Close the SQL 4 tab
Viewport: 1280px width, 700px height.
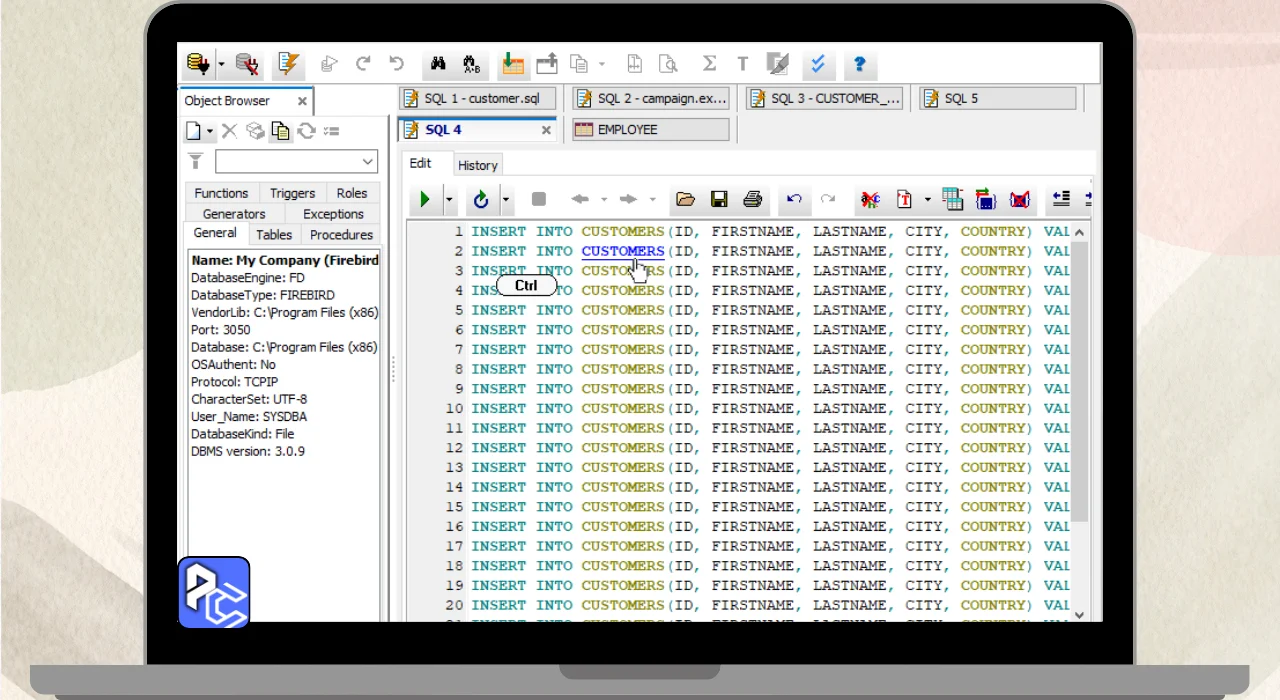pos(547,130)
